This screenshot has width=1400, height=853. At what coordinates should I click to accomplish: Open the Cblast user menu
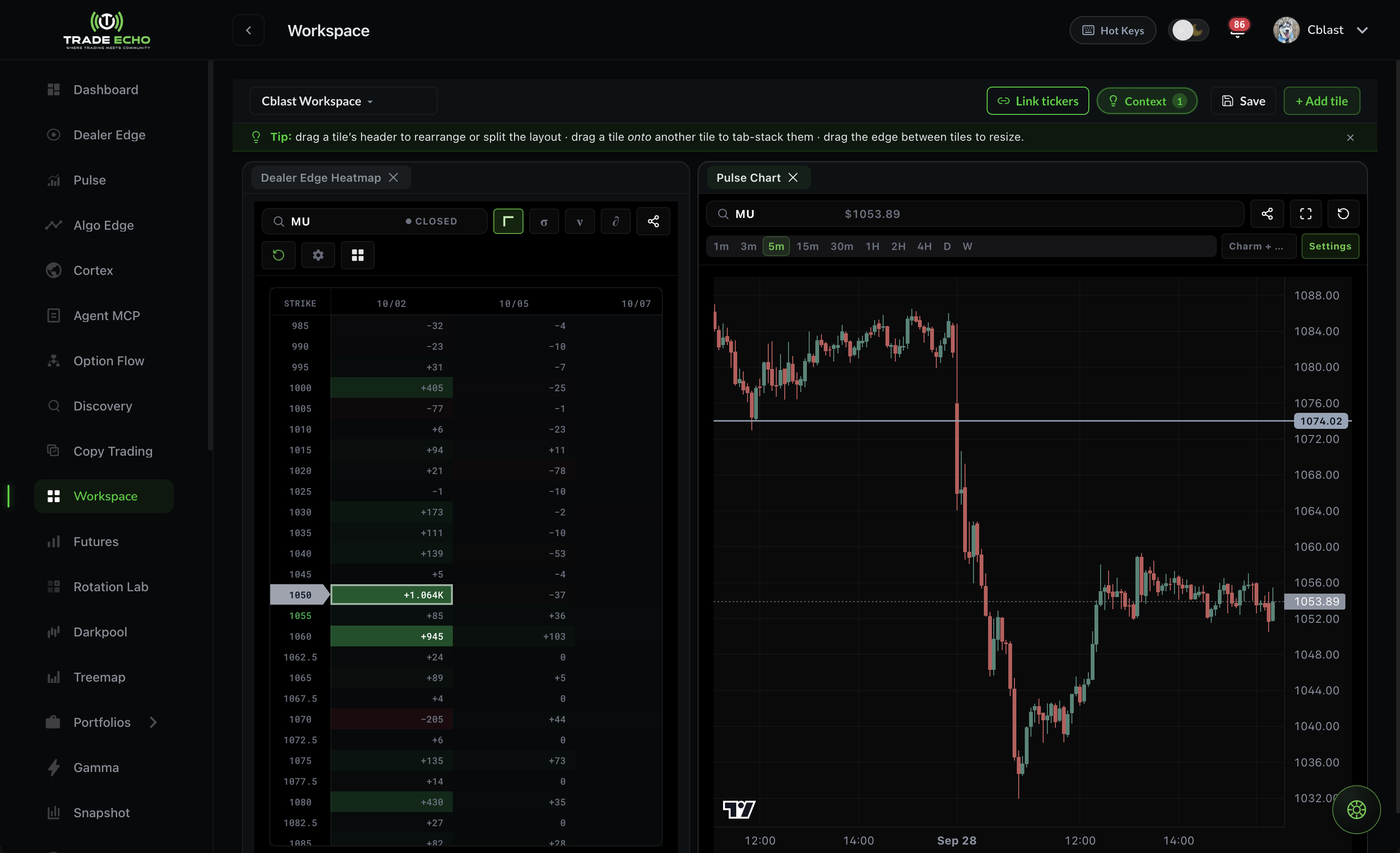point(1320,30)
